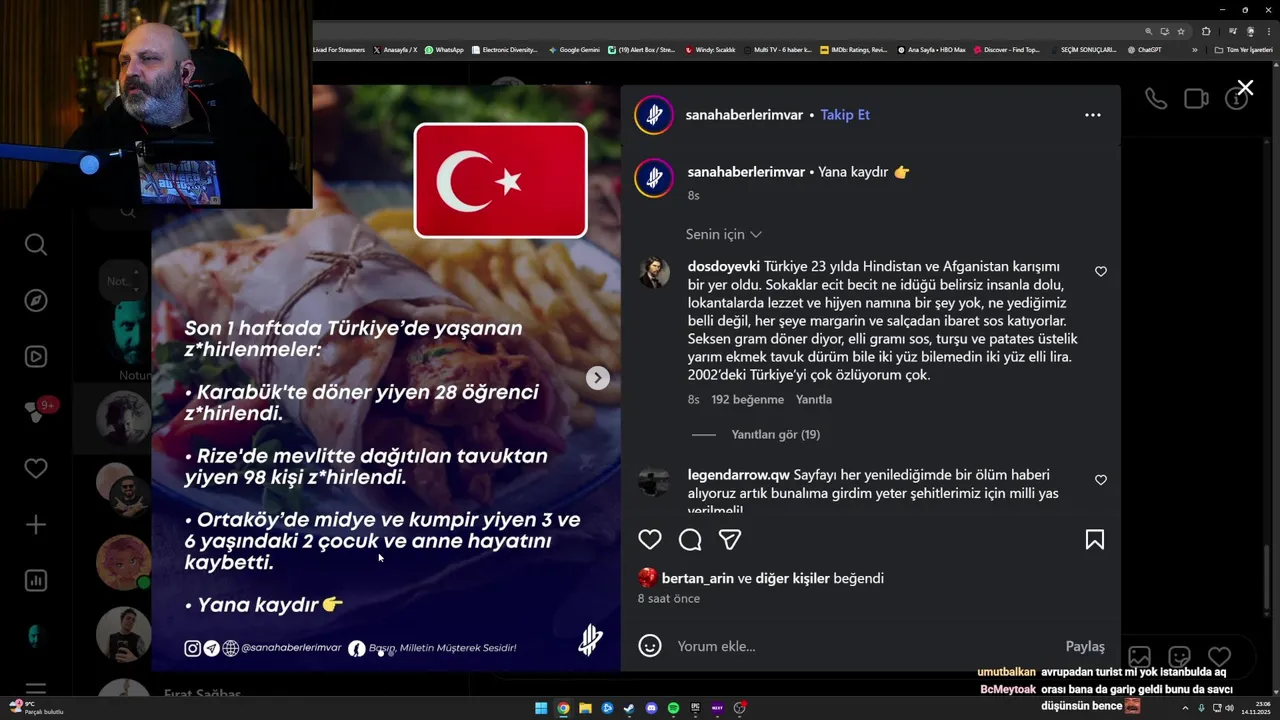Open Notifications heart in left sidebar

click(x=36, y=468)
